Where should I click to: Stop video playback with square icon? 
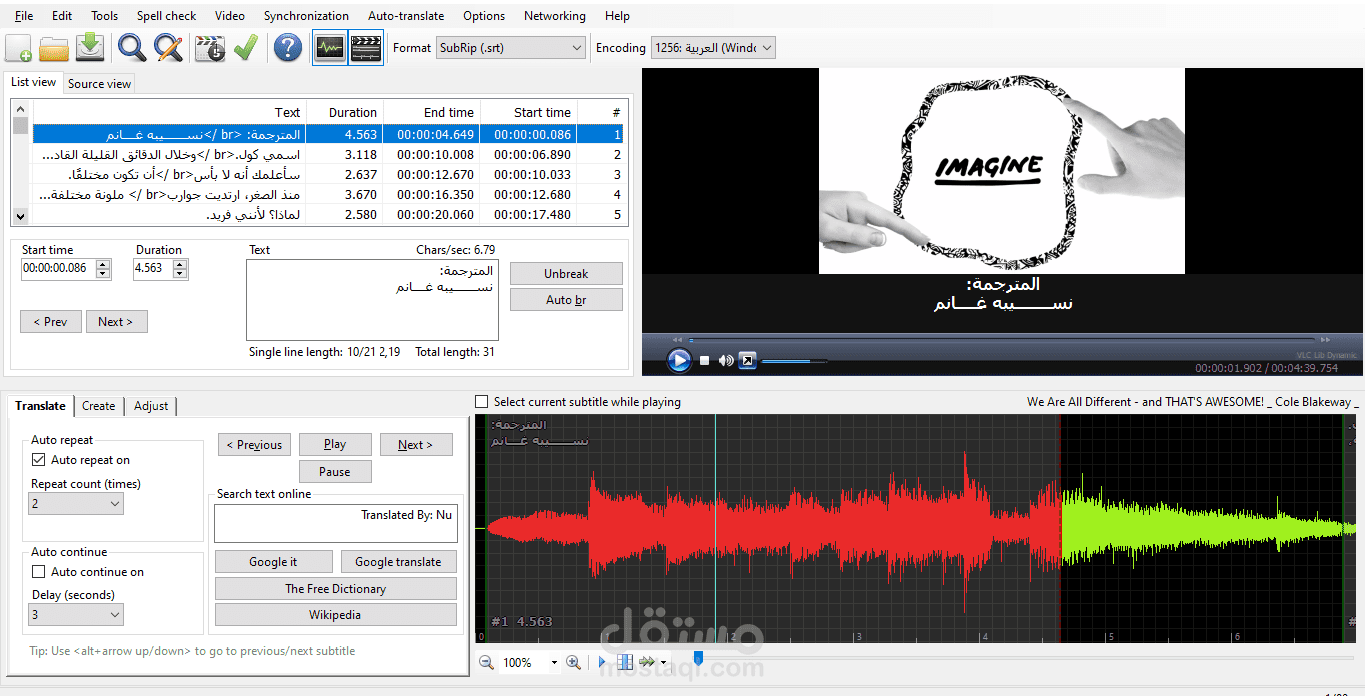coord(704,360)
